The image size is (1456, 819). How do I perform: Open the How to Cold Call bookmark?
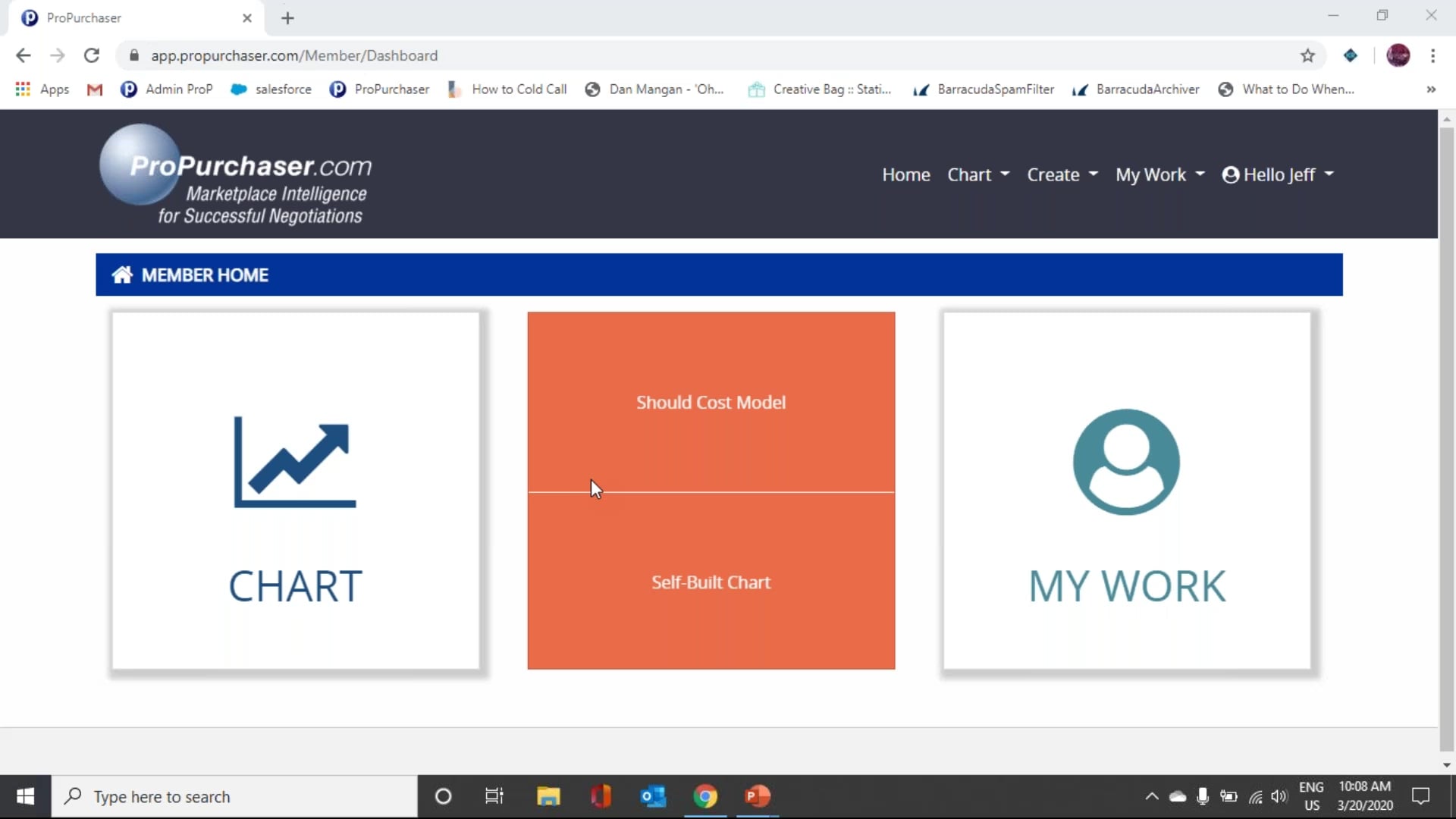point(507,89)
